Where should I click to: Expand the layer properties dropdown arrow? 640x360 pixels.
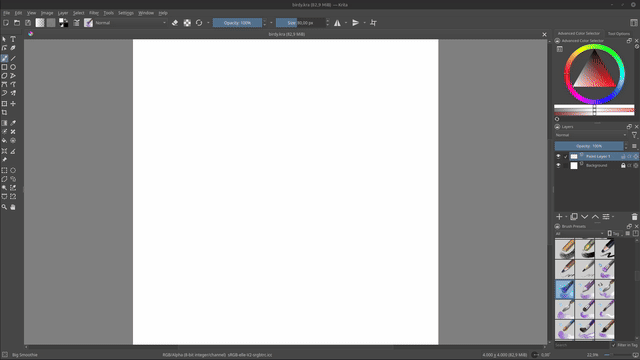pos(613,217)
